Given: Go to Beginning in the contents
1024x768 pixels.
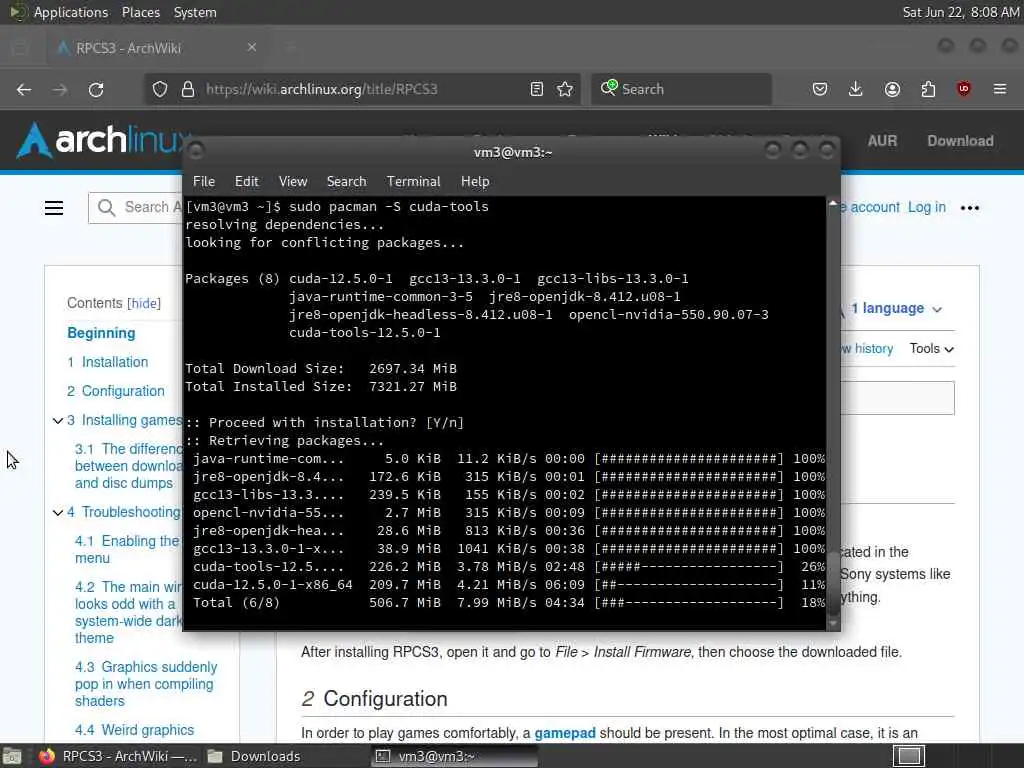Looking at the screenshot, I should (x=101, y=333).
